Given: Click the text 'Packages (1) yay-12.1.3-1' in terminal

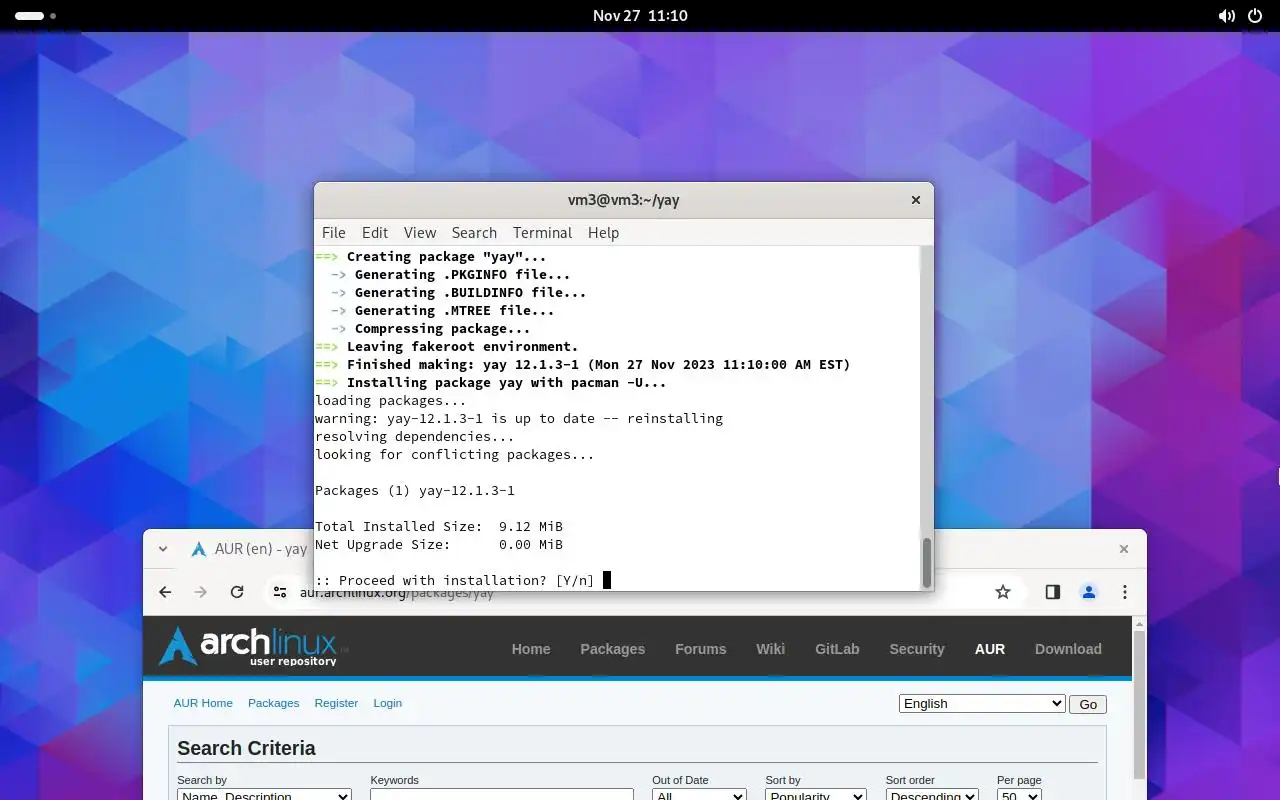Looking at the screenshot, I should 415,490.
